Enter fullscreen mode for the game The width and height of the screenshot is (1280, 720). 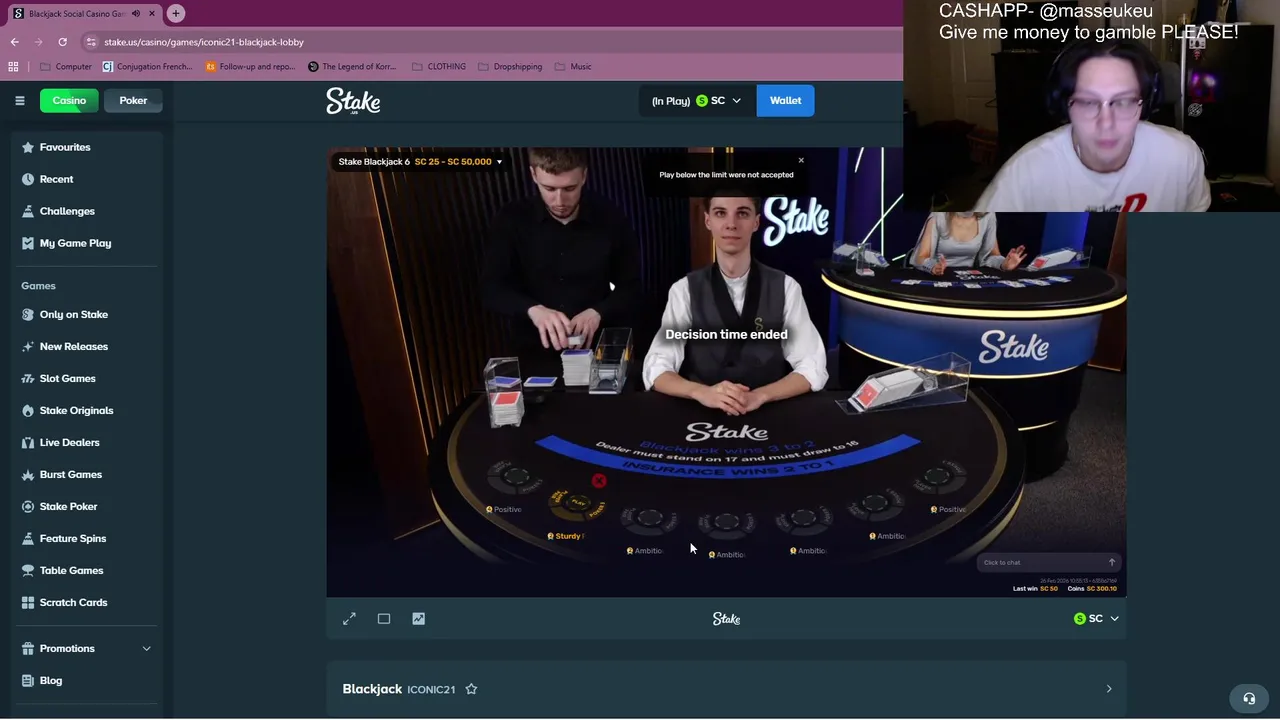click(349, 619)
